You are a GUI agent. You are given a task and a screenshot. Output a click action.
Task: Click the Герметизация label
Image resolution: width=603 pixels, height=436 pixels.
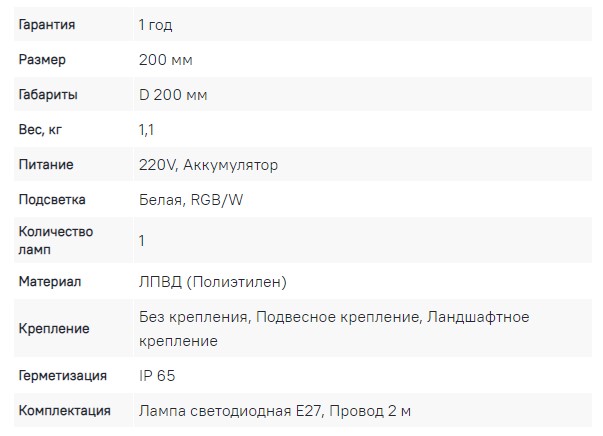tap(63, 375)
